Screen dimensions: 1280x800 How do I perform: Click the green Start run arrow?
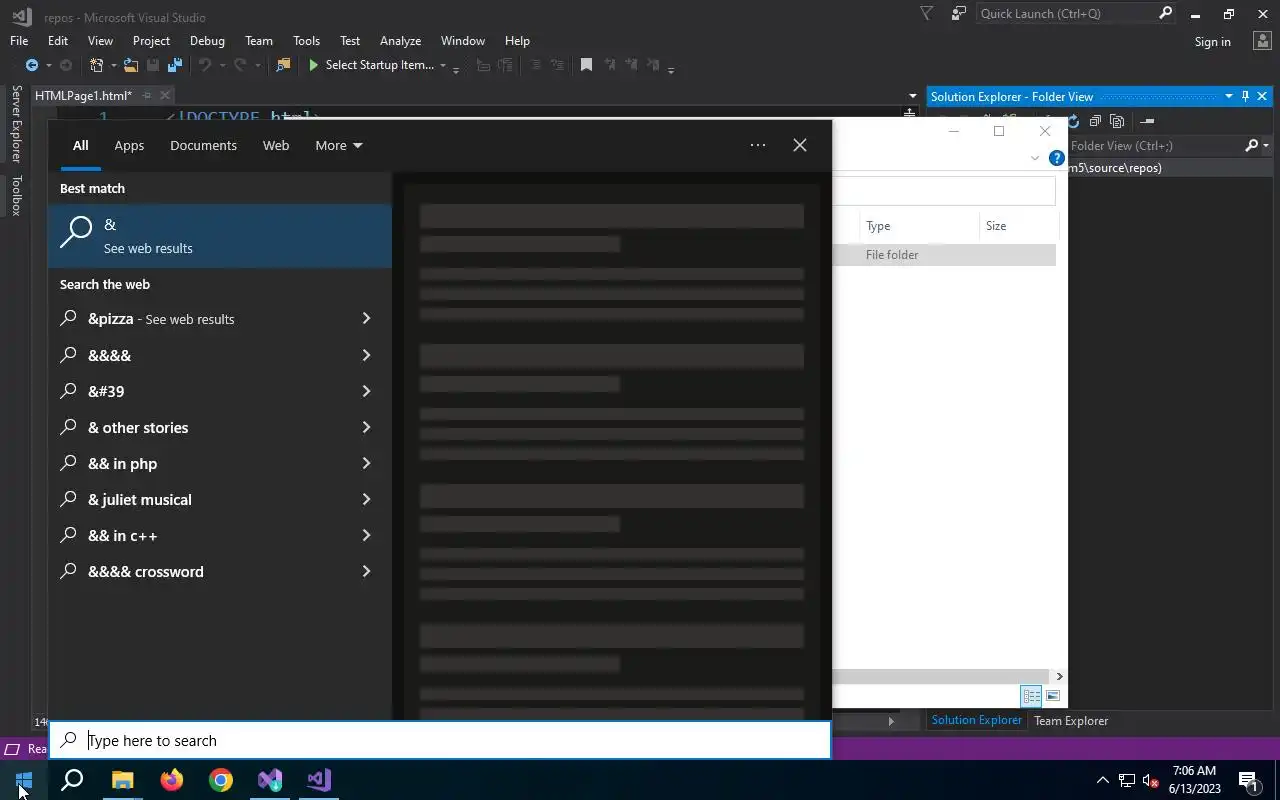pyautogui.click(x=314, y=65)
